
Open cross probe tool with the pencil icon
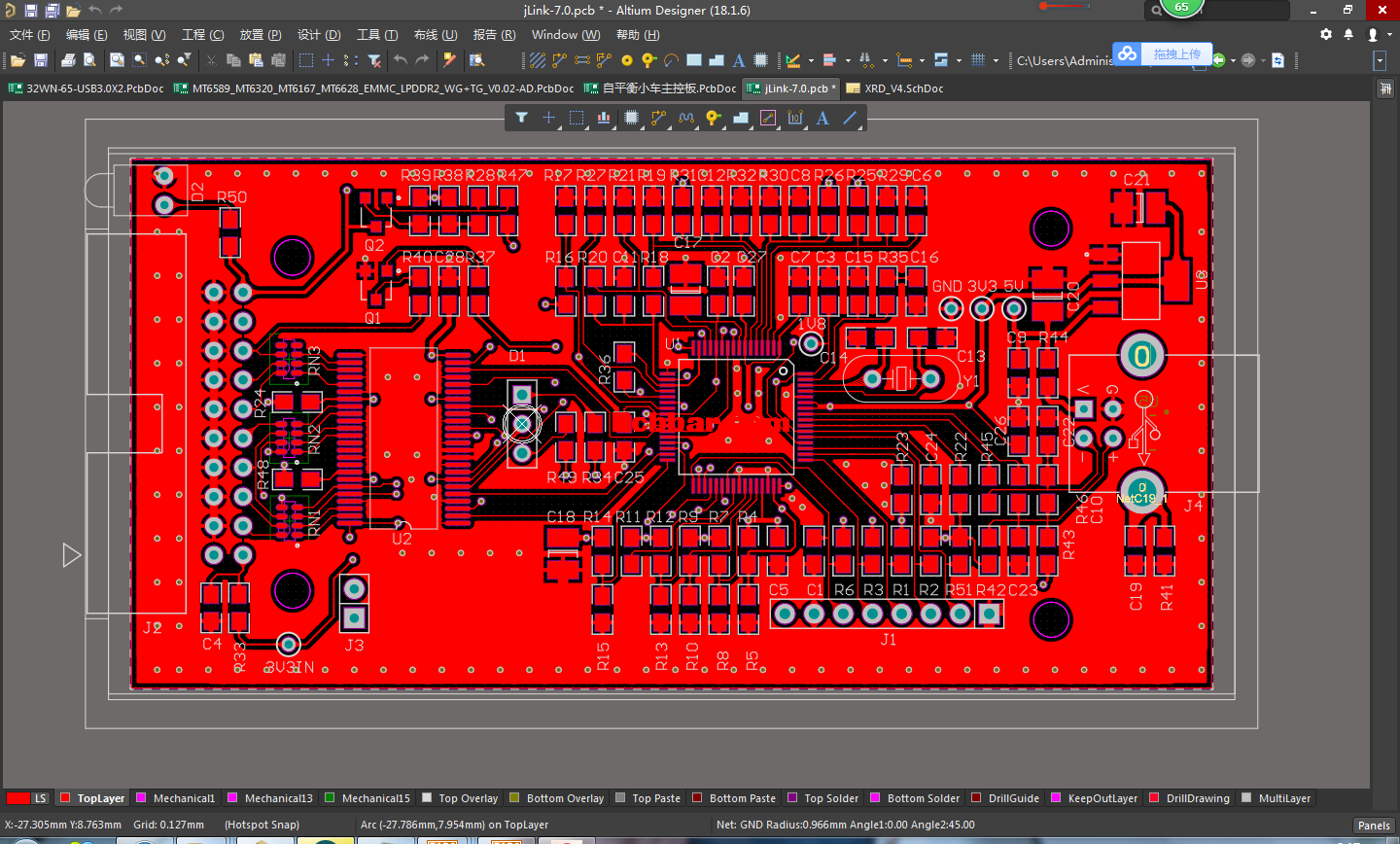[x=449, y=60]
